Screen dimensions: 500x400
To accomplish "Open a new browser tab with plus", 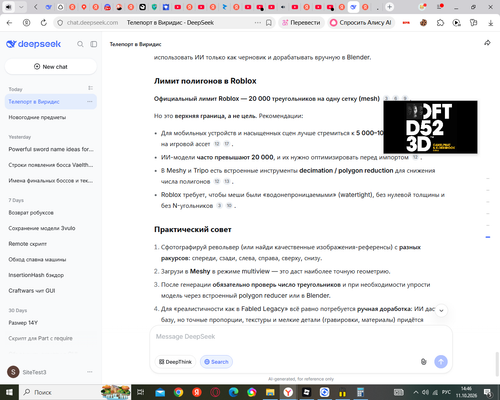I will pyautogui.click(x=389, y=7).
